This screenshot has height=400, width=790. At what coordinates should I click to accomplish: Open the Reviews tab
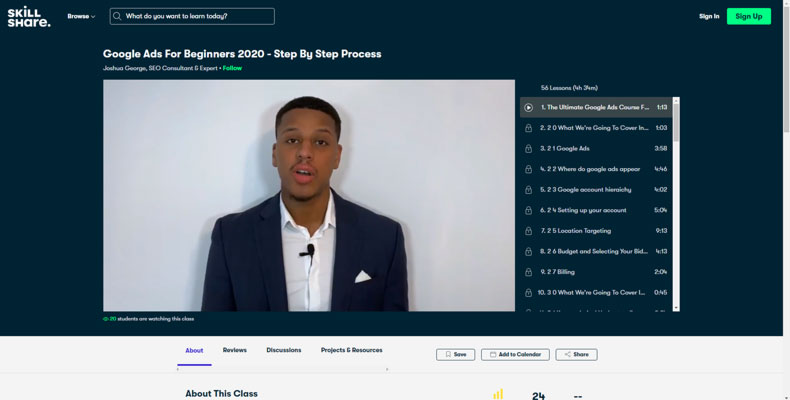click(235, 350)
